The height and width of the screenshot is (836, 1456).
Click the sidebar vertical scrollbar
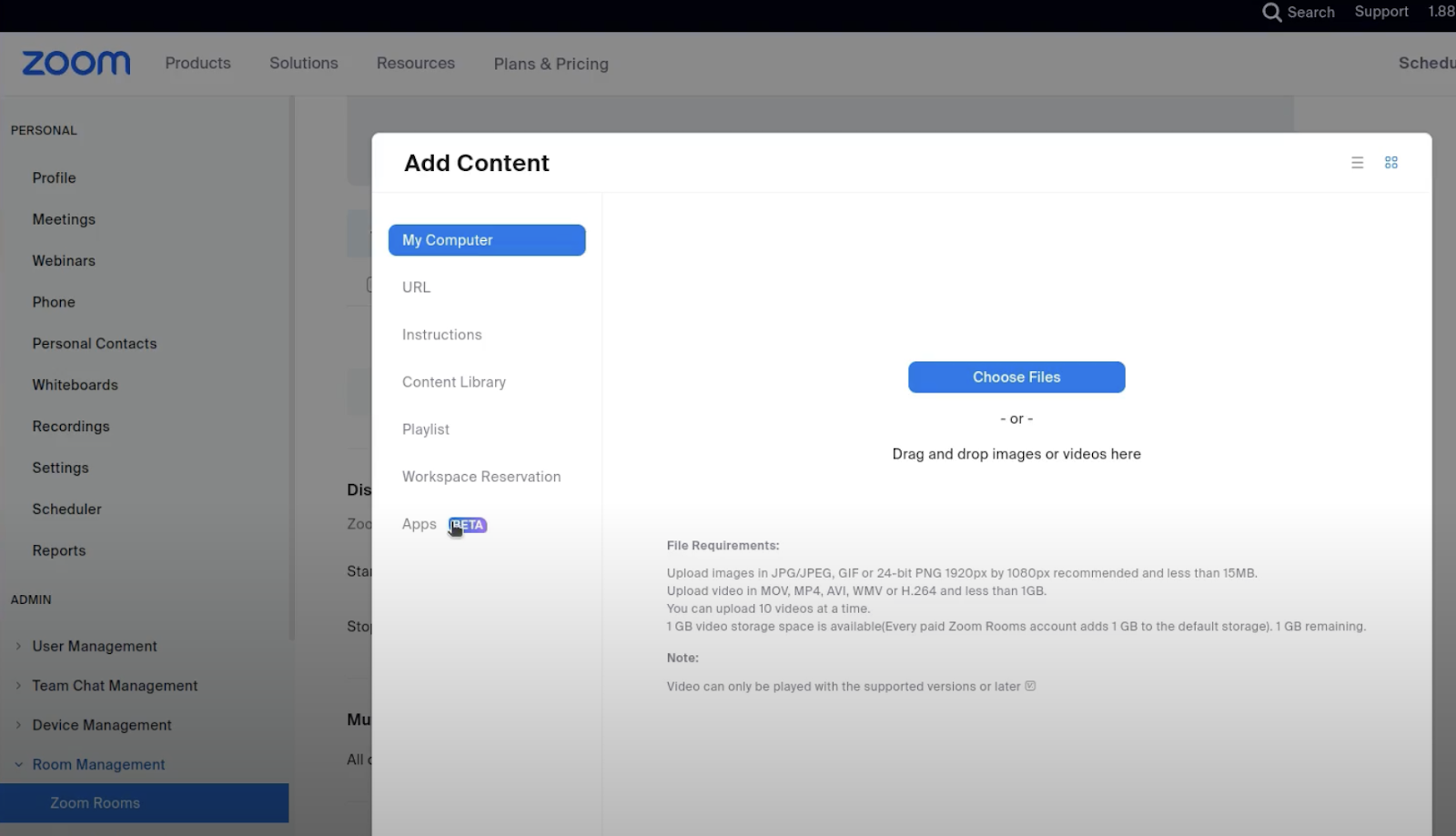tap(291, 368)
